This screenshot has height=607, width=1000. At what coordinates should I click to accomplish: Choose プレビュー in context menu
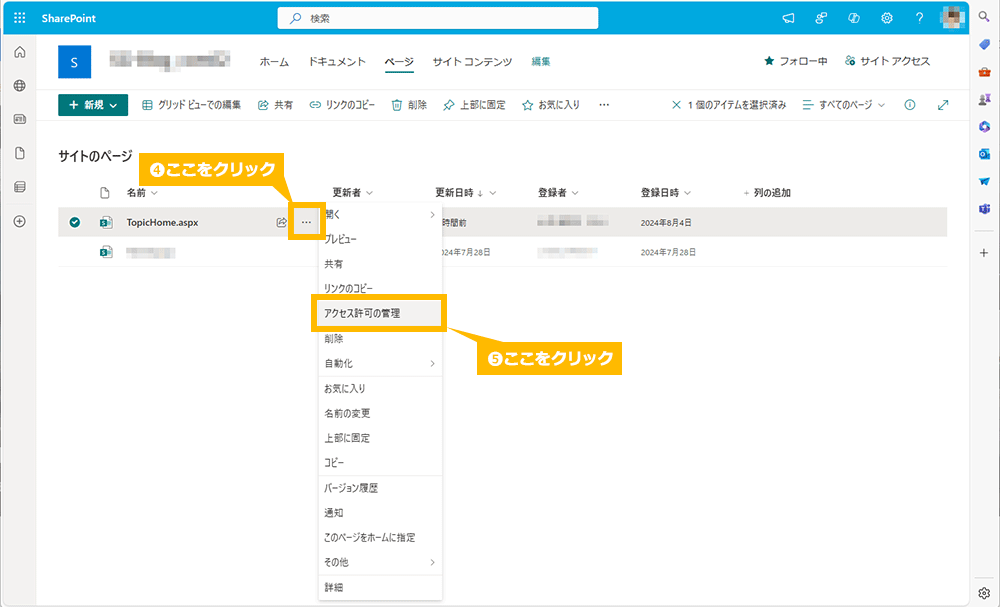pyautogui.click(x=380, y=239)
